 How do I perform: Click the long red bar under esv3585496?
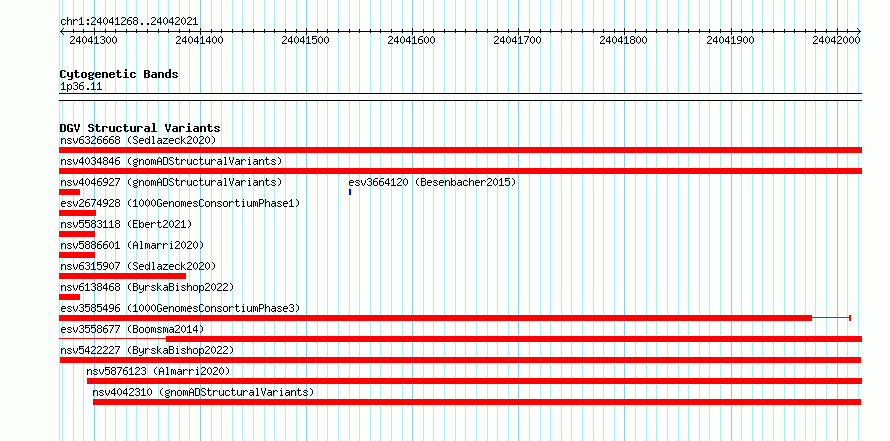[x=435, y=318]
